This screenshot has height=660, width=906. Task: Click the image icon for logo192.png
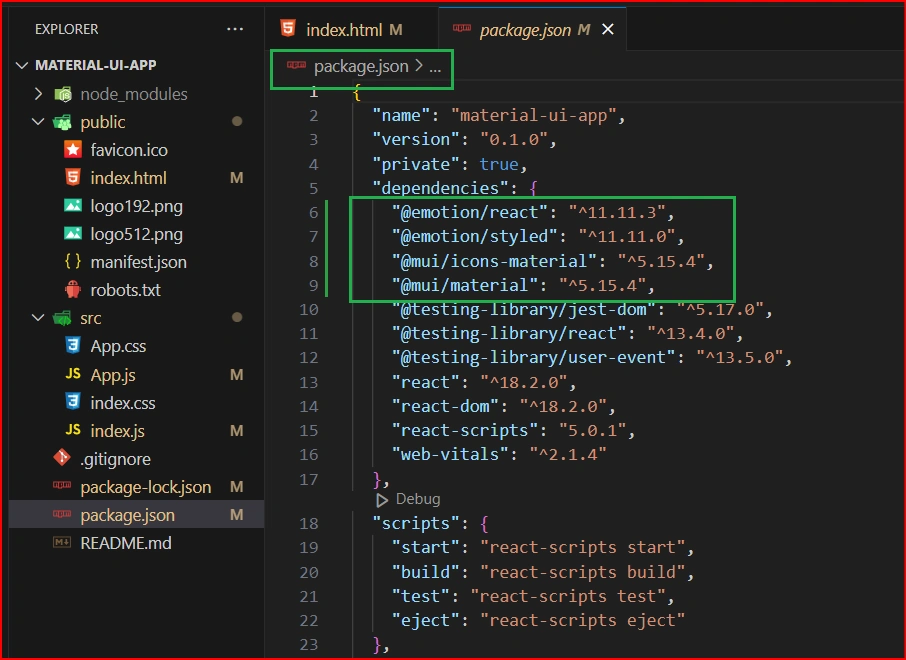pyautogui.click(x=73, y=206)
